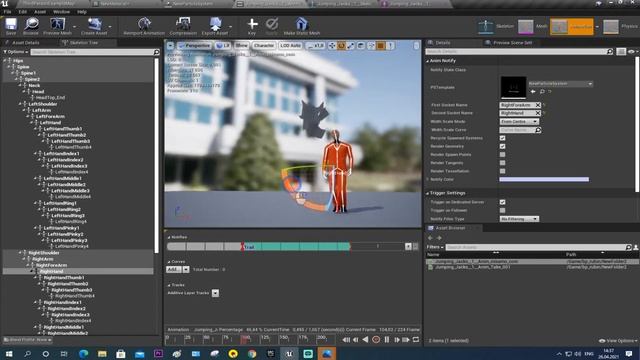
Task: Open Unreal Engine from the Windows taskbar
Action: coord(289,353)
